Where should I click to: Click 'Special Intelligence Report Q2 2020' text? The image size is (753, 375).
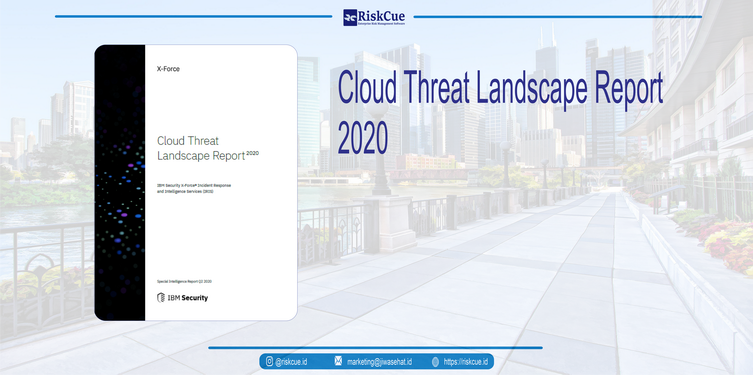[184, 281]
